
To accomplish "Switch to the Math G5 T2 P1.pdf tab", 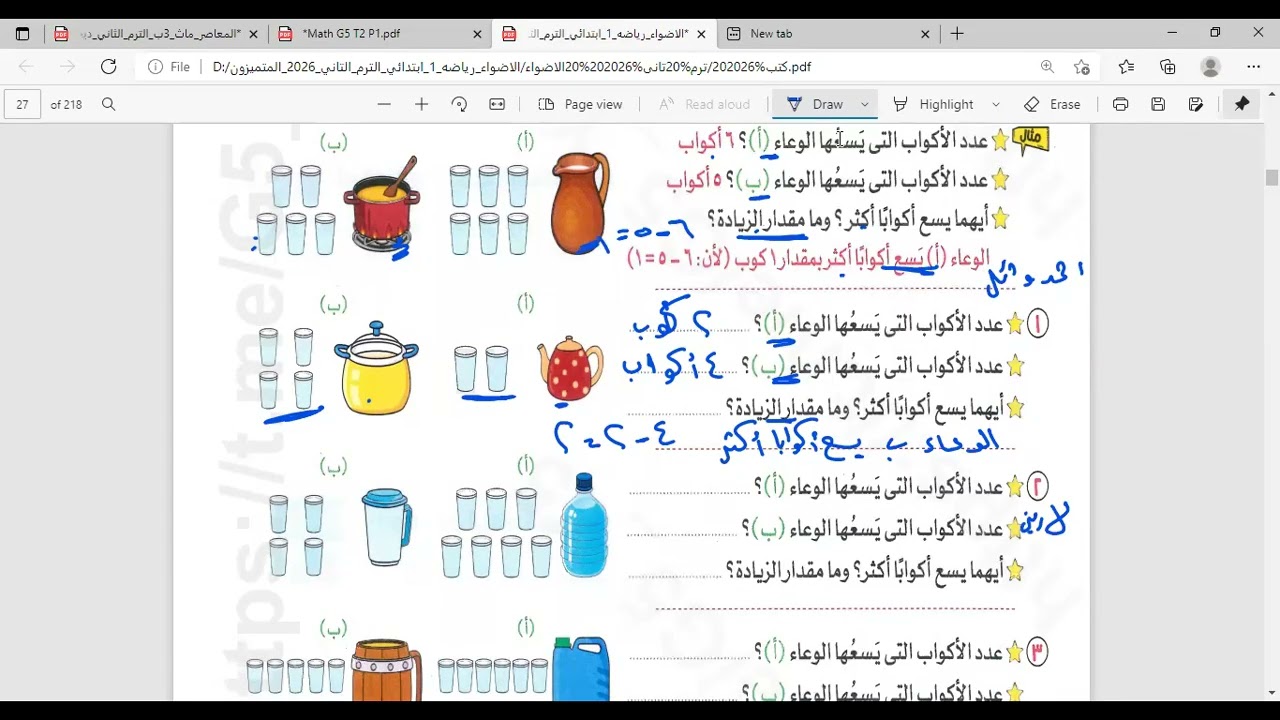I will click(380, 34).
